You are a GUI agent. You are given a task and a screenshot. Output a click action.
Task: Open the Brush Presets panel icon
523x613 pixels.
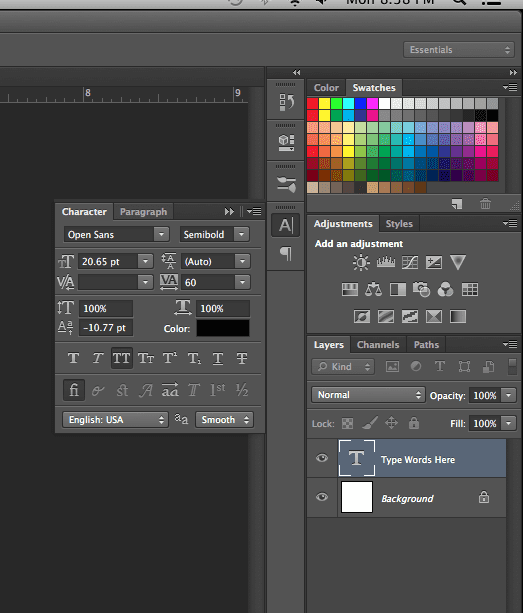tap(287, 184)
